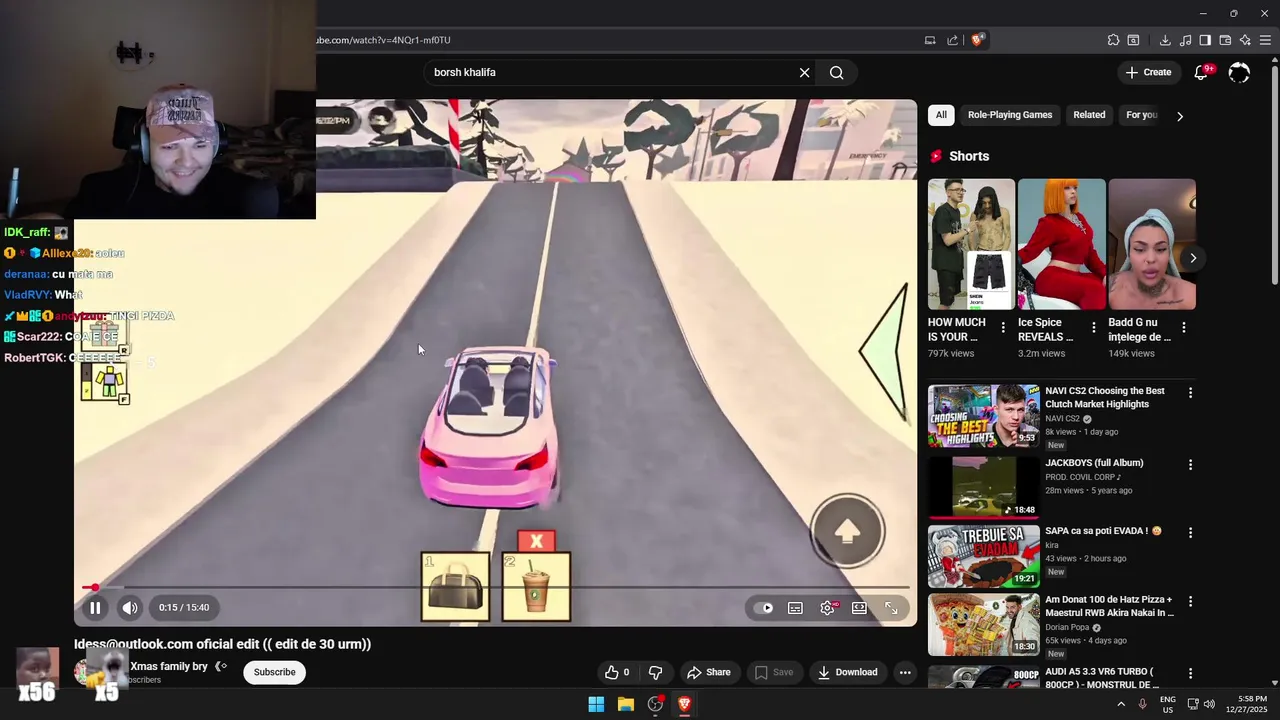Image resolution: width=1280 pixels, height=720 pixels.
Task: Open OBS Studio from taskbar
Action: tap(655, 704)
